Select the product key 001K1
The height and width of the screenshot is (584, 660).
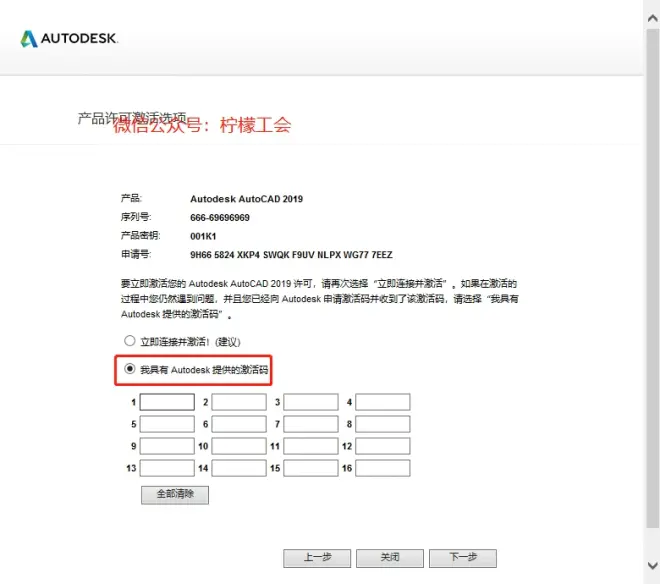coord(203,236)
